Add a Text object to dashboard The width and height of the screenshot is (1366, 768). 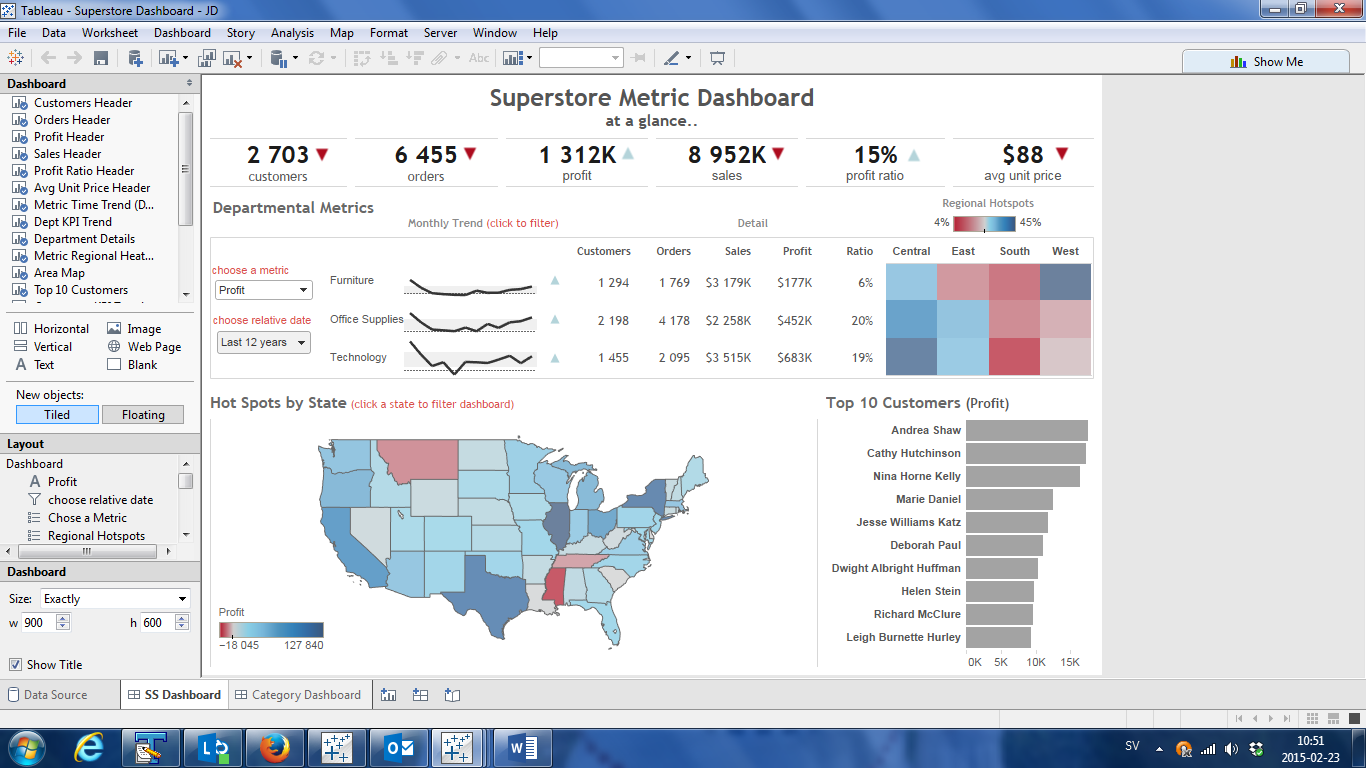tap(34, 364)
